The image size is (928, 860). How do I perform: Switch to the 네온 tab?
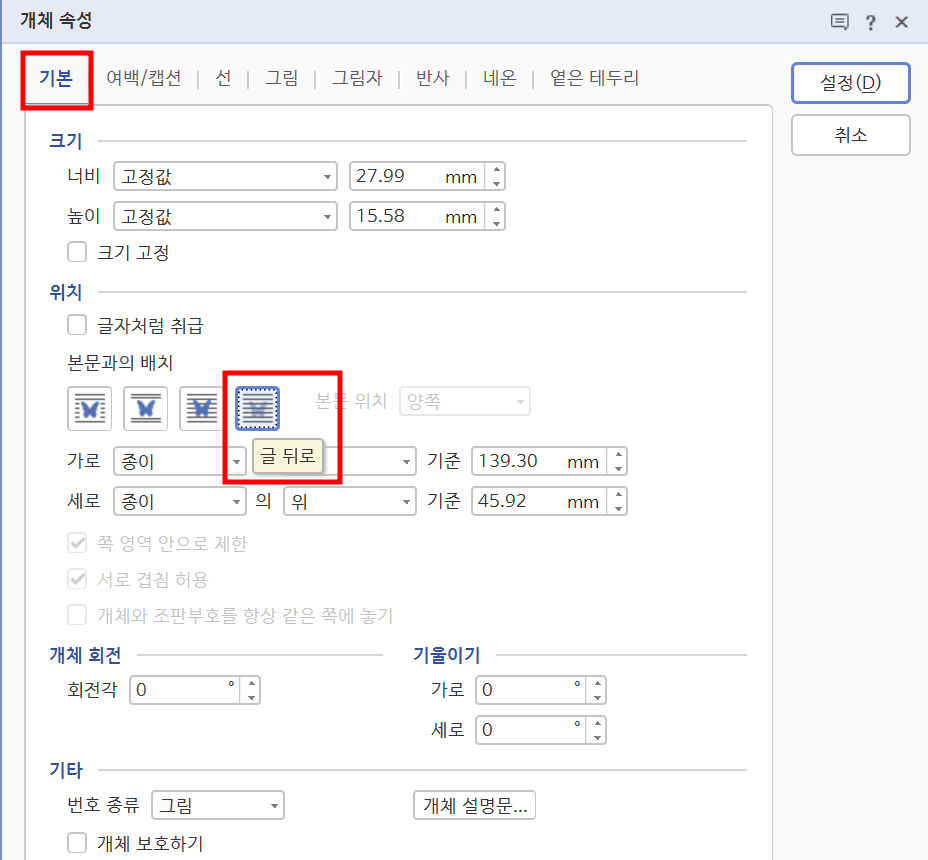pyautogui.click(x=500, y=78)
